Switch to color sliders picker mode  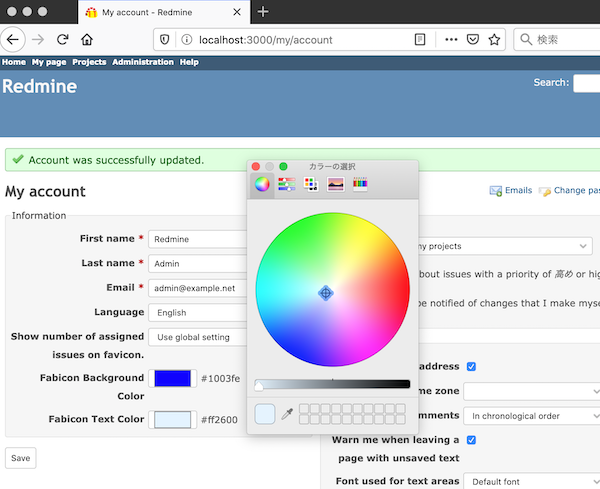[x=287, y=184]
